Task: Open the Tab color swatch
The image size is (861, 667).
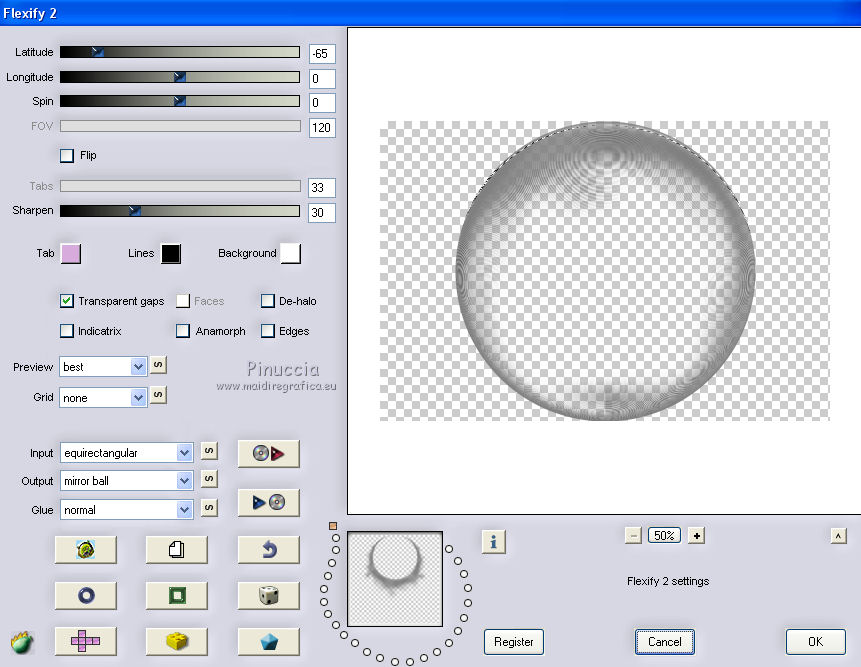Action: [x=71, y=254]
